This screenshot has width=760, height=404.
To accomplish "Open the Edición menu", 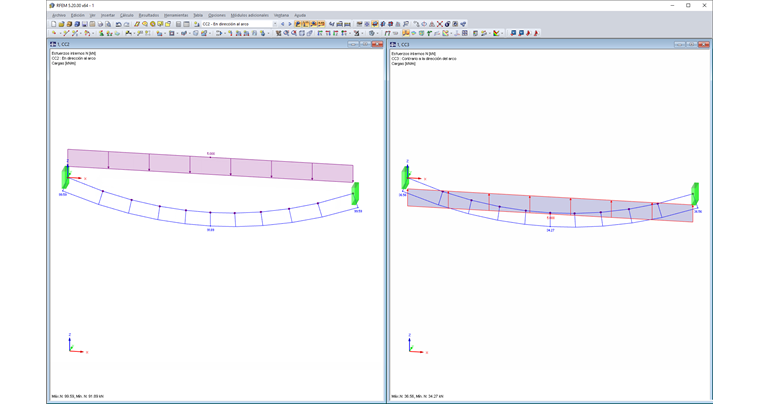I will point(78,15).
